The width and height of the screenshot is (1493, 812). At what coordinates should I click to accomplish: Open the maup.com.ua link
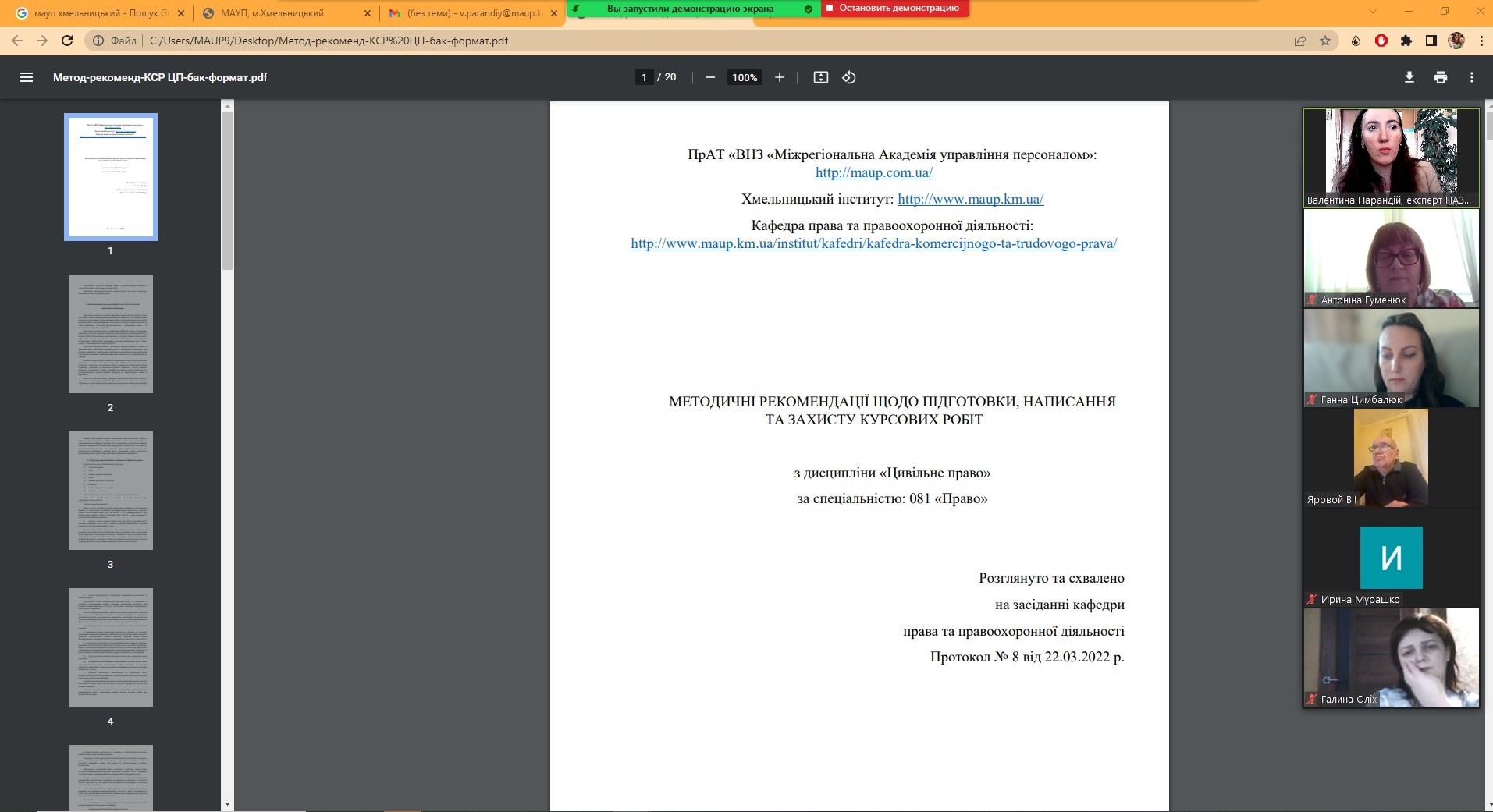pos(874,172)
